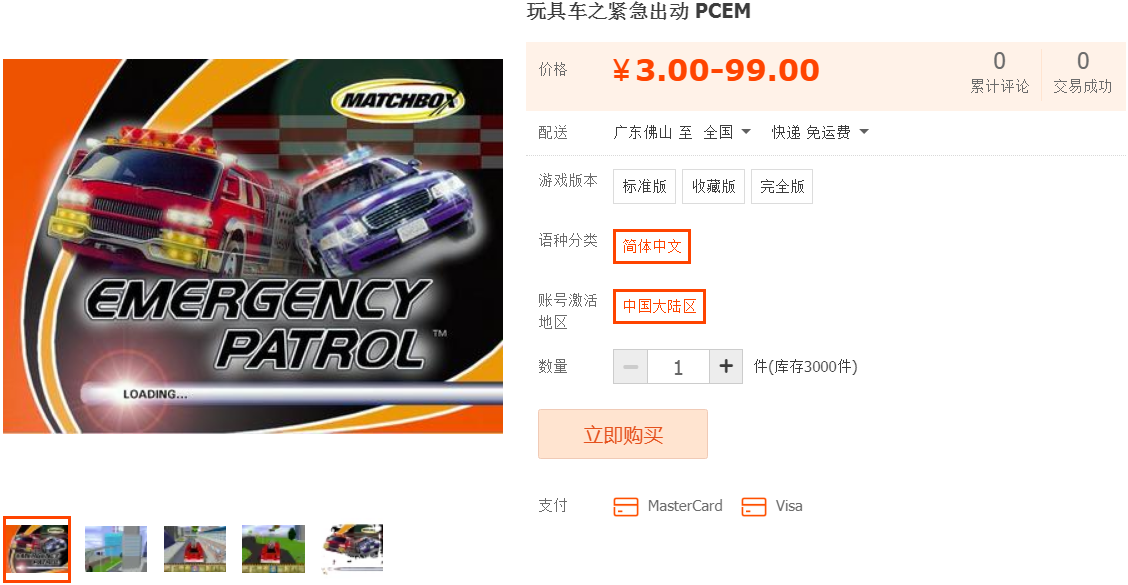
Task: Toggle the 中国大陆区 activation region option
Action: [659, 307]
